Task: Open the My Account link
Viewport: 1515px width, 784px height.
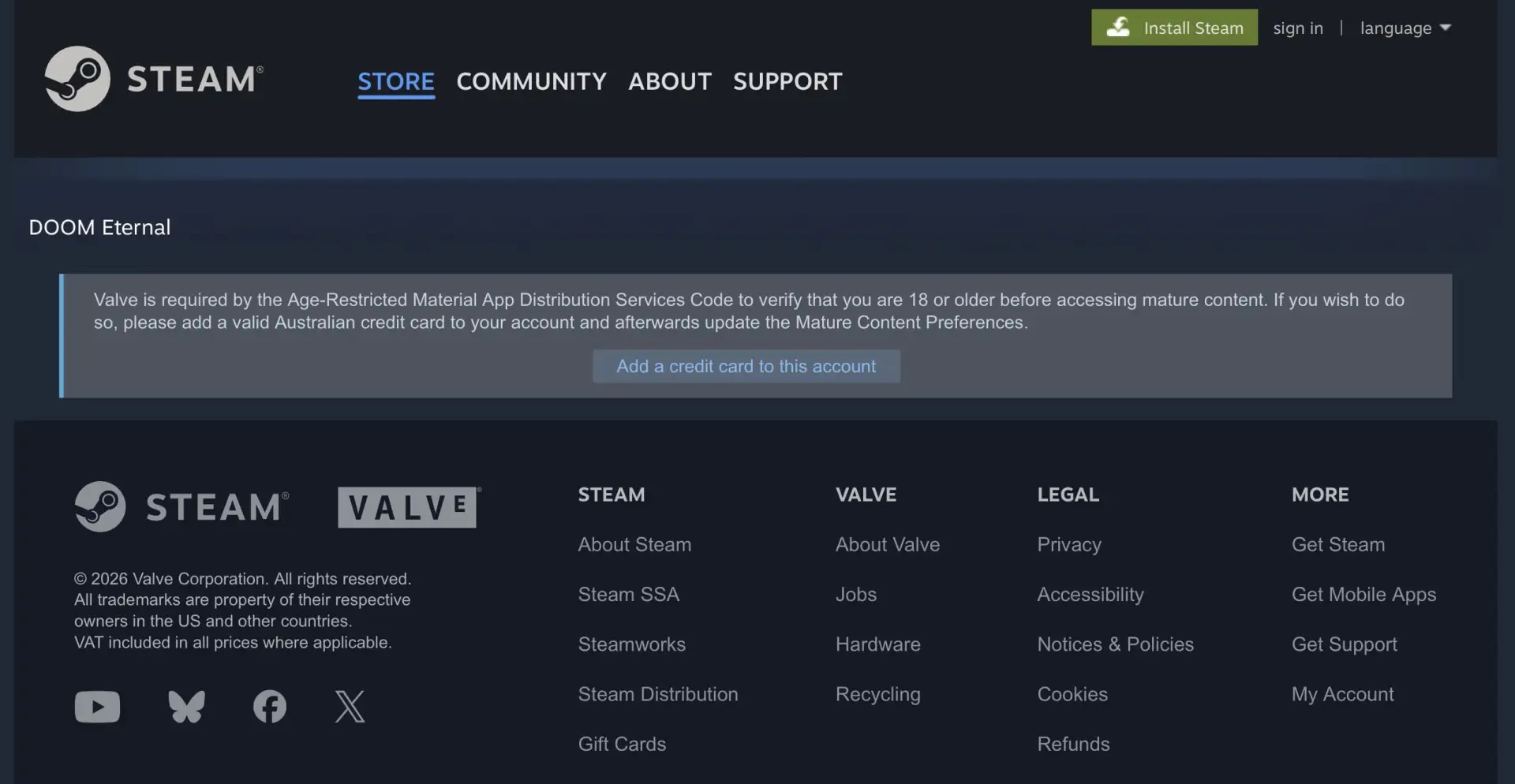Action: pos(1342,694)
